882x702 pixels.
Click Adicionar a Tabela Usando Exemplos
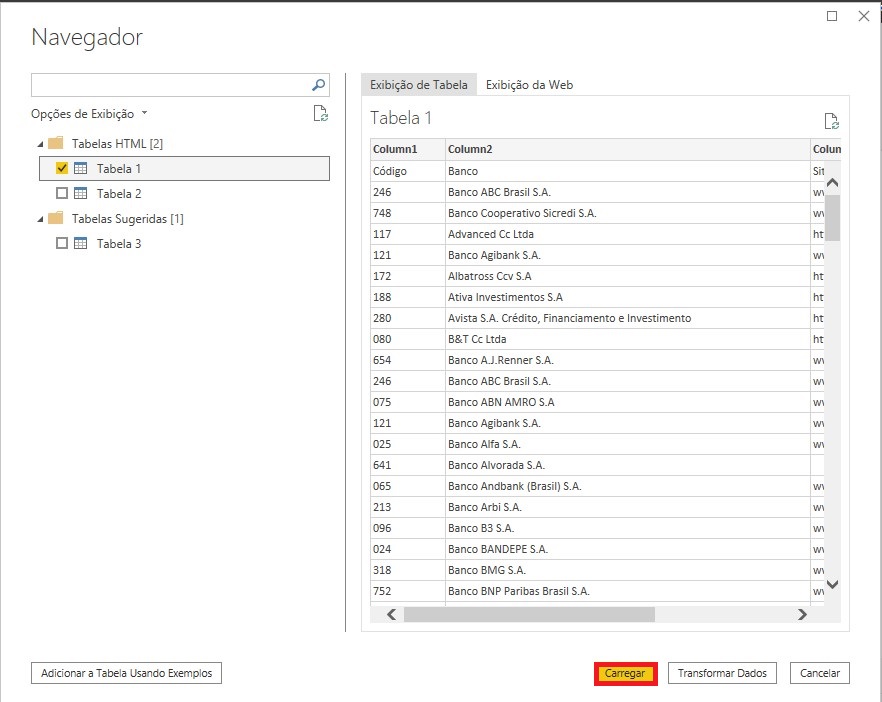point(127,673)
